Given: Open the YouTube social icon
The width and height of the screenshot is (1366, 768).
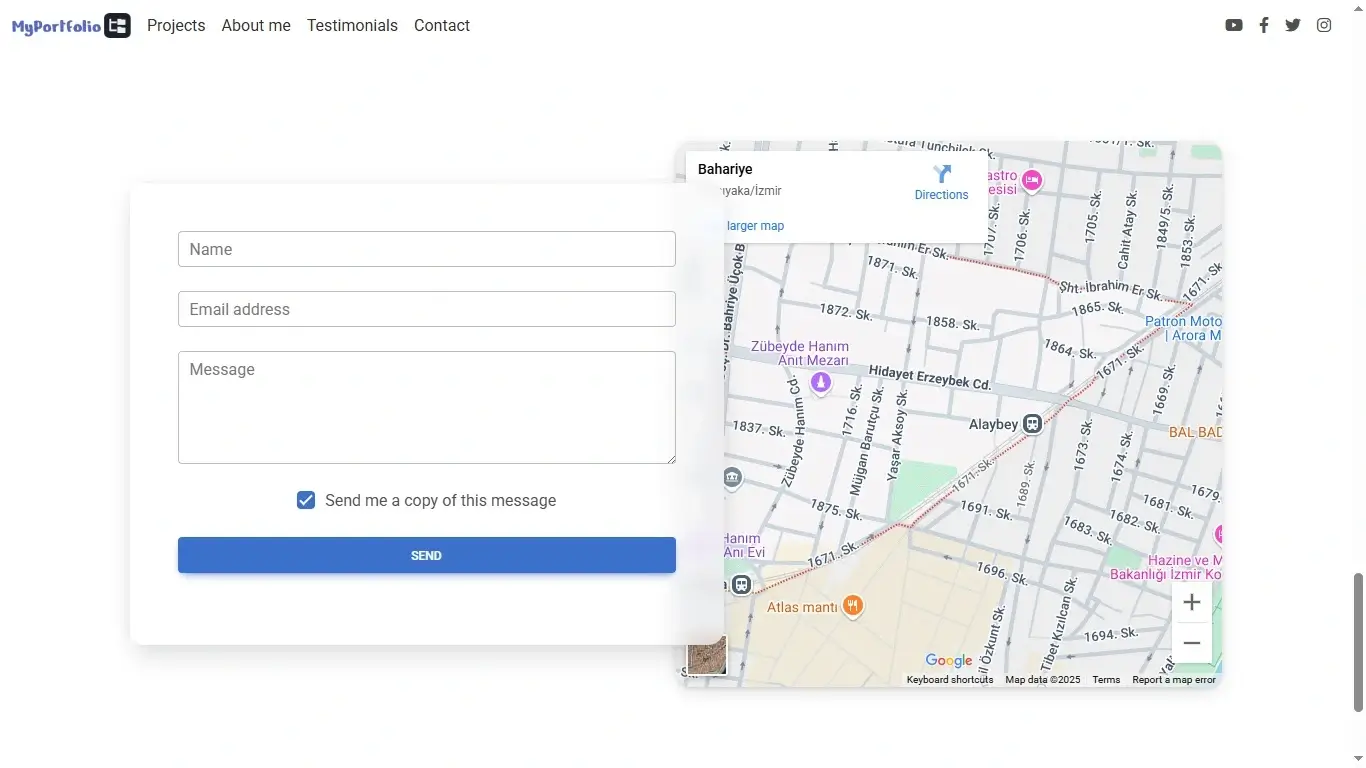Looking at the screenshot, I should click(x=1234, y=25).
